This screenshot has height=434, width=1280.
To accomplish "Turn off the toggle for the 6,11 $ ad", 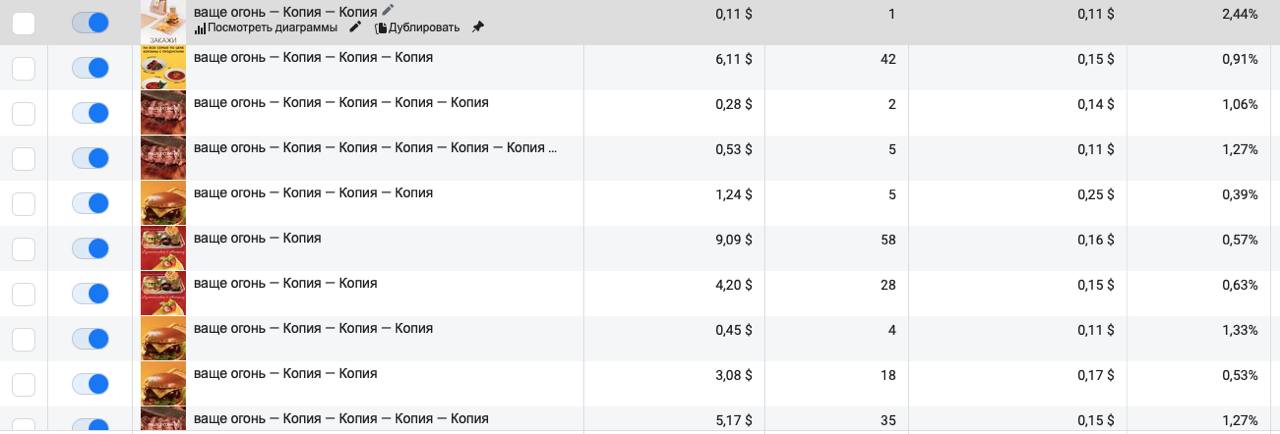I will (91, 68).
